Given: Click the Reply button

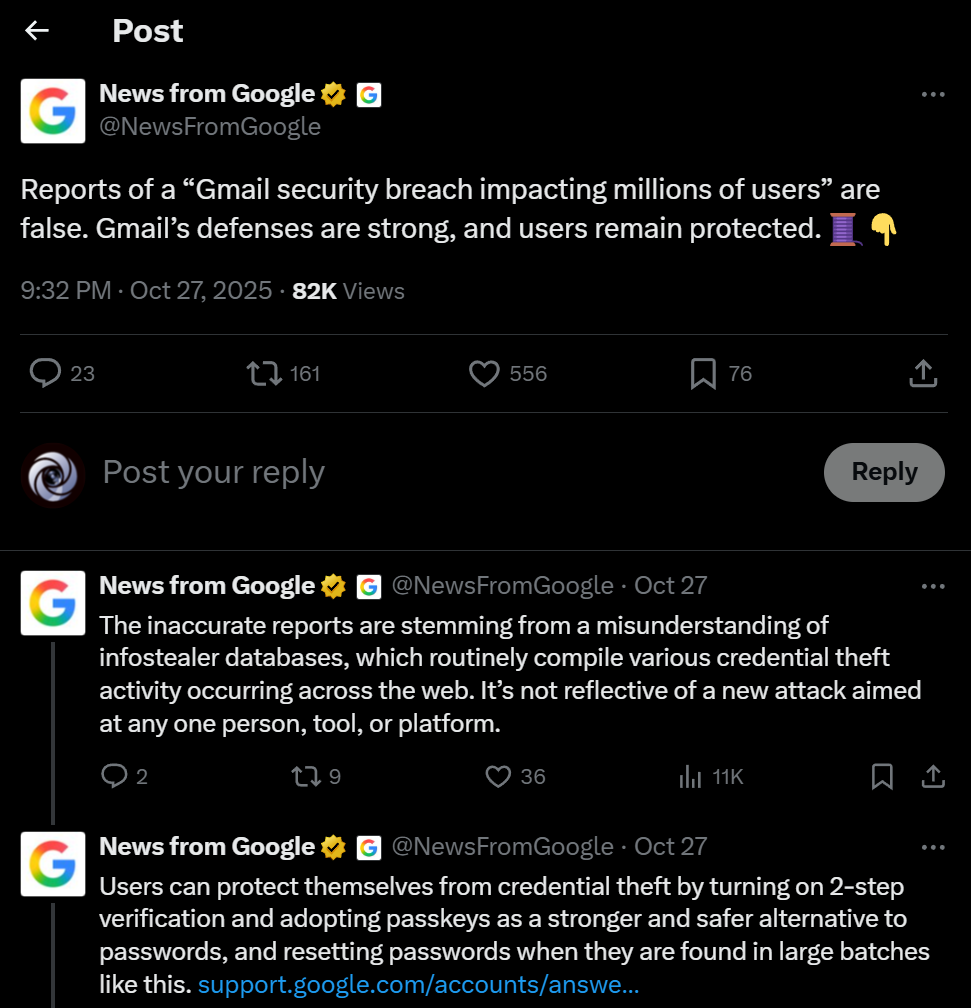Looking at the screenshot, I should click(x=884, y=472).
